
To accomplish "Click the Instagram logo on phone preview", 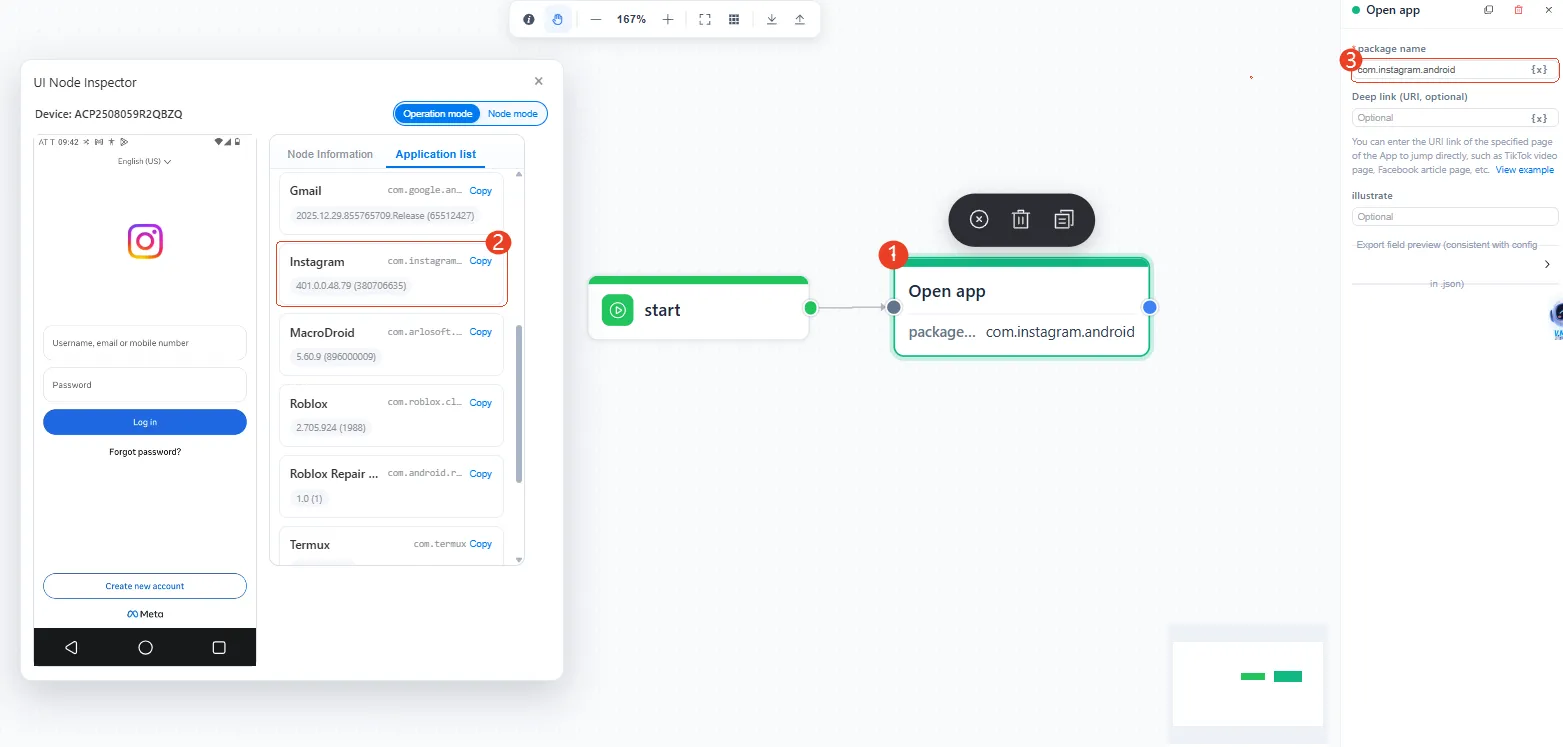I will coord(145,242).
